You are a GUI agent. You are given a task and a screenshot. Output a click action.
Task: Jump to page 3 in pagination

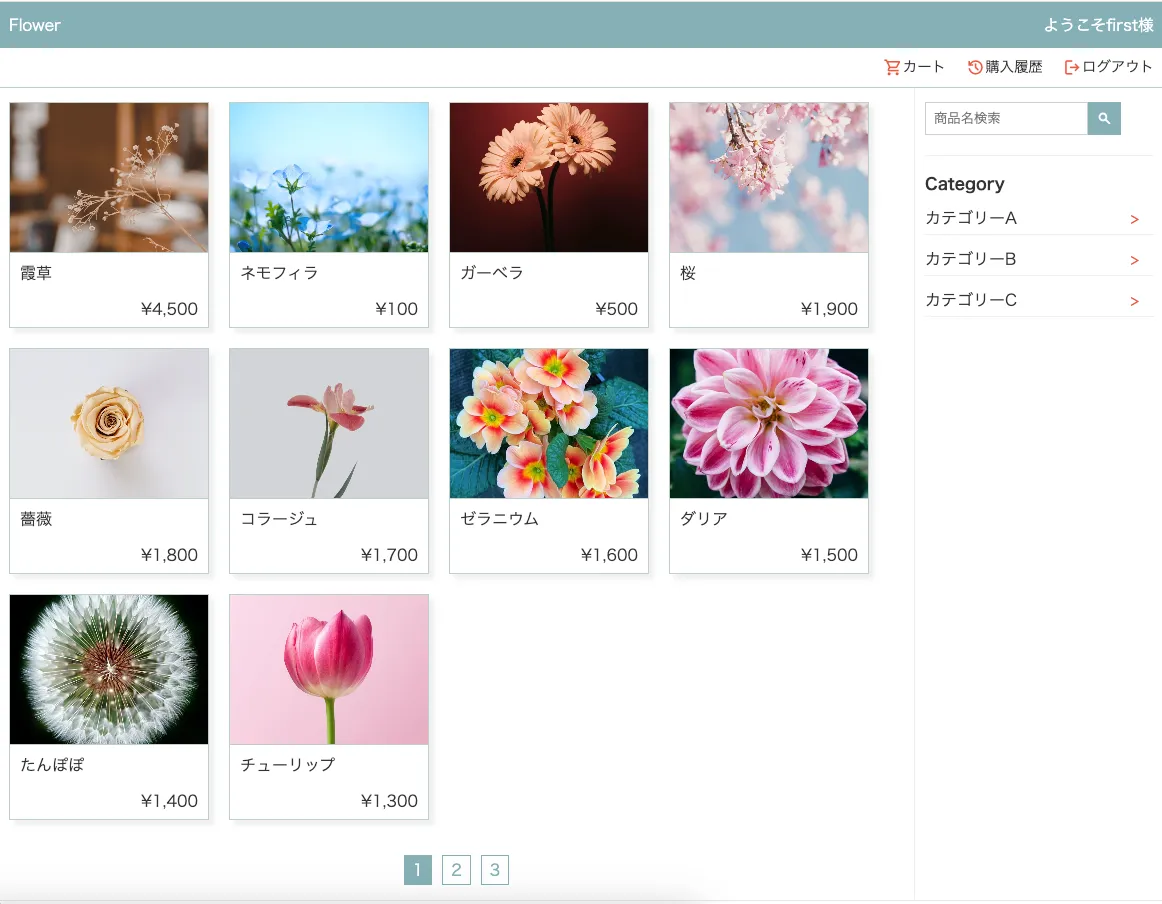click(495, 870)
